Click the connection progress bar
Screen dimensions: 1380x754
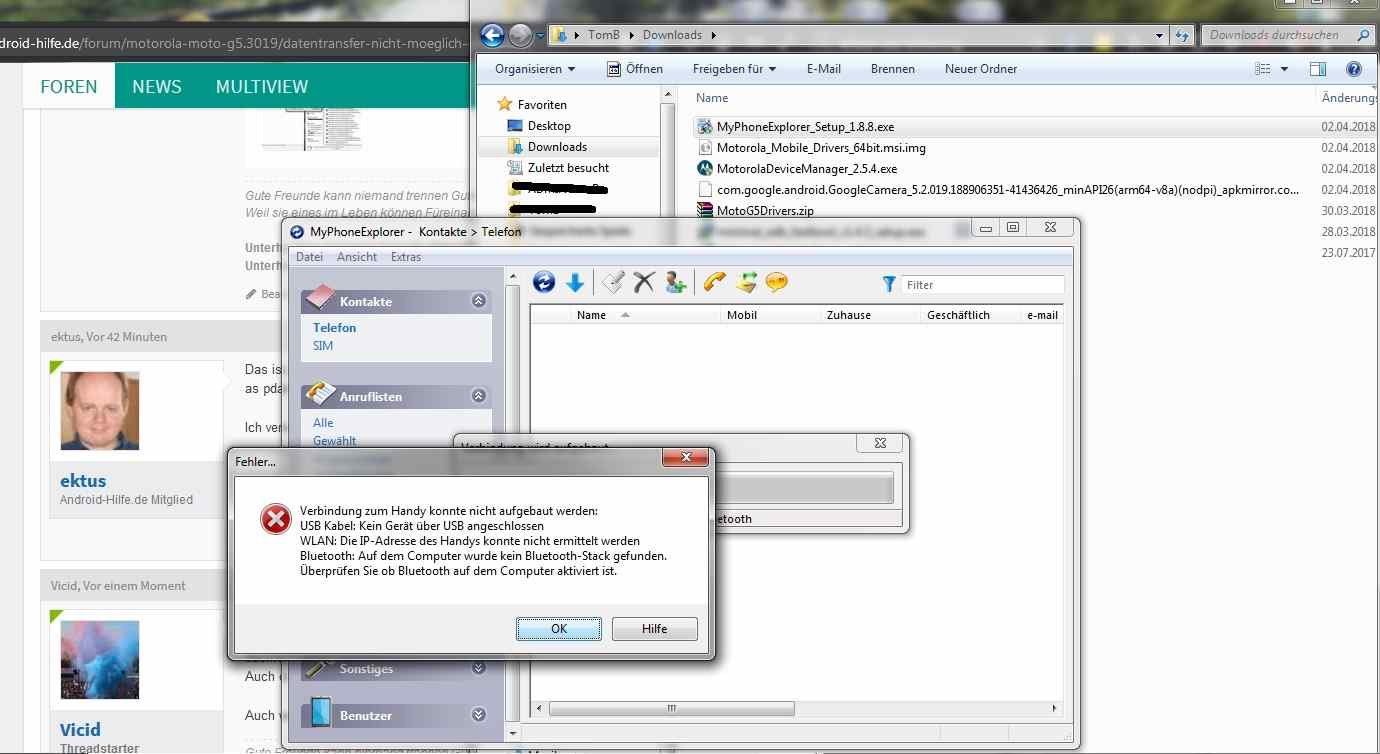[806, 488]
